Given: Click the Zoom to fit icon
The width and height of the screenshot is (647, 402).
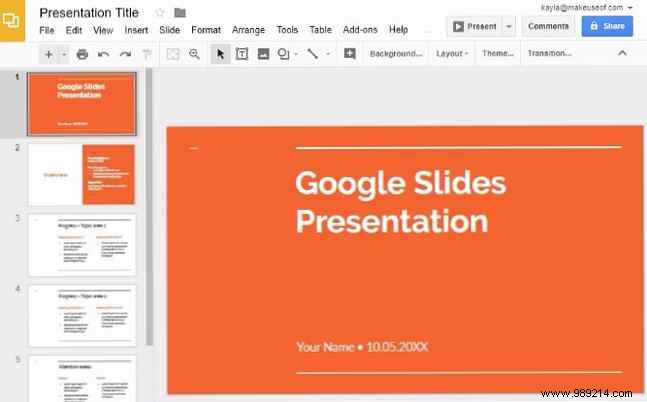Looking at the screenshot, I should coord(173,54).
